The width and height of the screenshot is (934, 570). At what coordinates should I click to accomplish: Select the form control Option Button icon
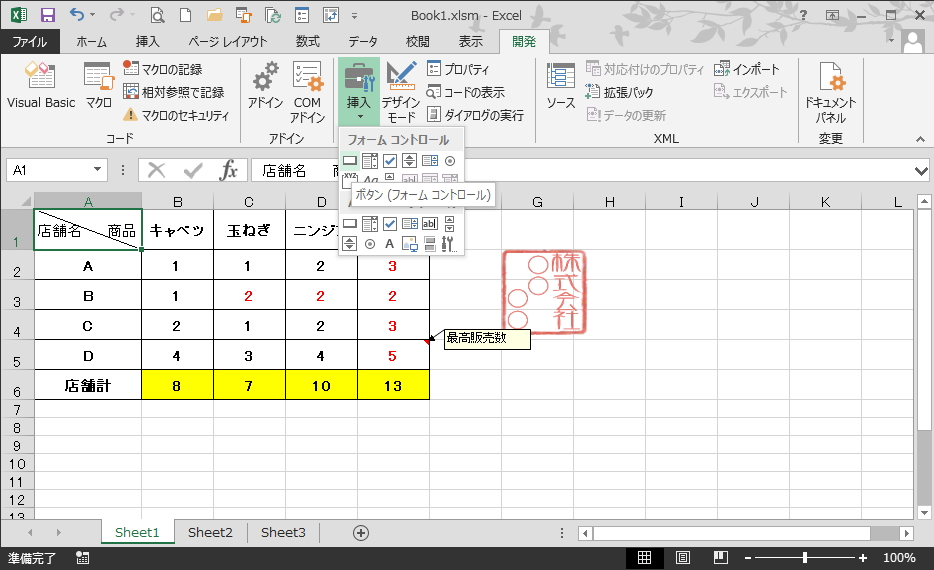(x=450, y=161)
